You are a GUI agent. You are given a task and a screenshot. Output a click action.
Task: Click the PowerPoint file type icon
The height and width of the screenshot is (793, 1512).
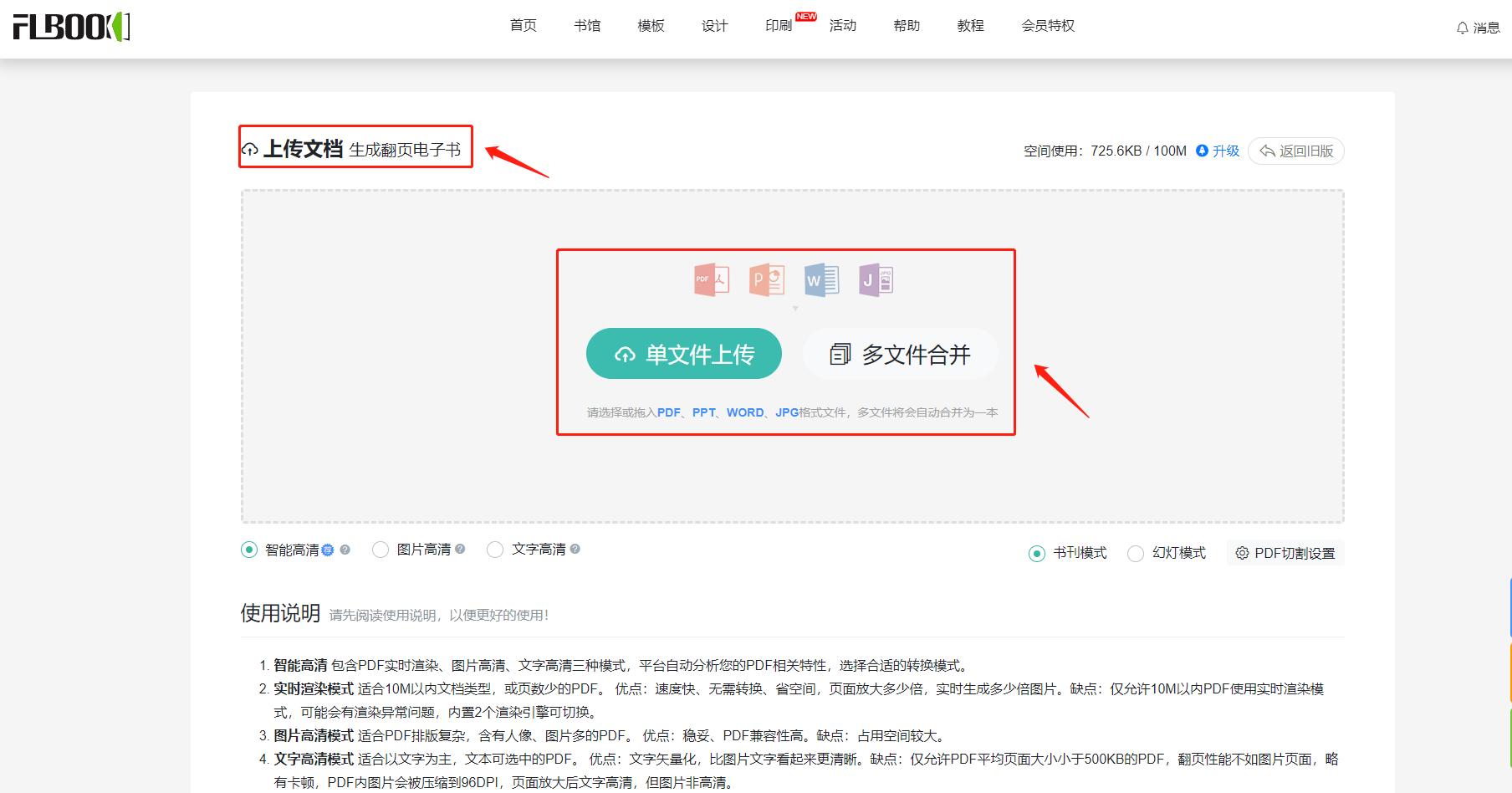[x=767, y=280]
